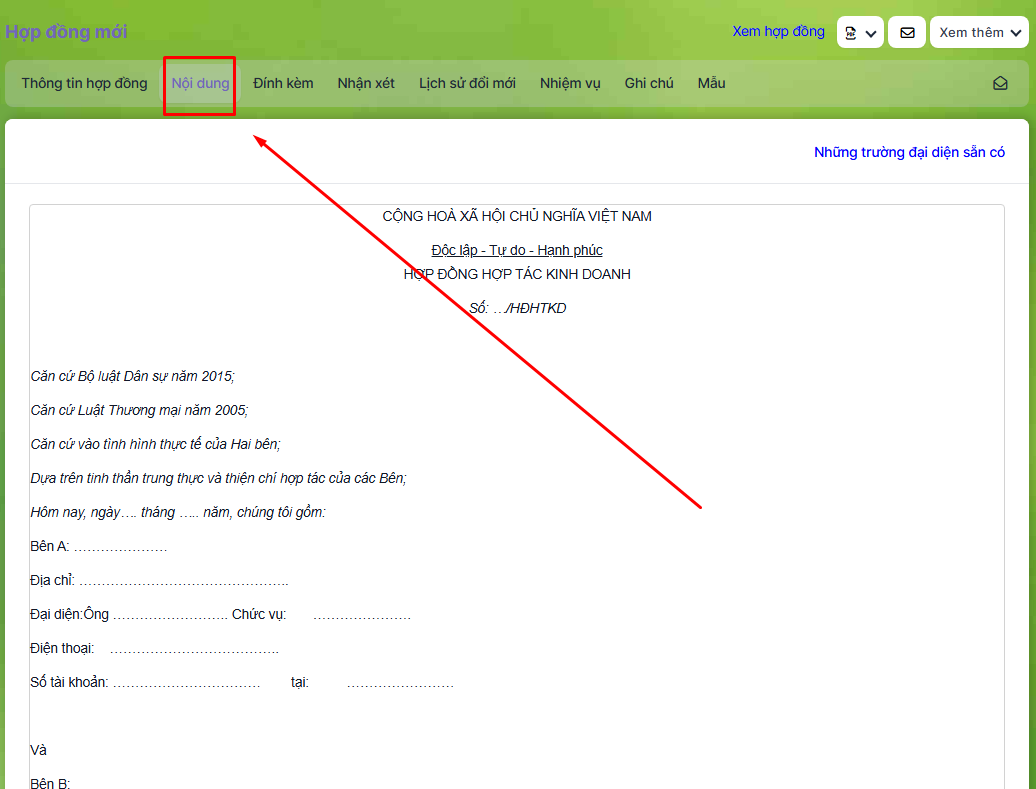The height and width of the screenshot is (789, 1036).
Task: Select the Nội dung tab
Action: pos(200,83)
